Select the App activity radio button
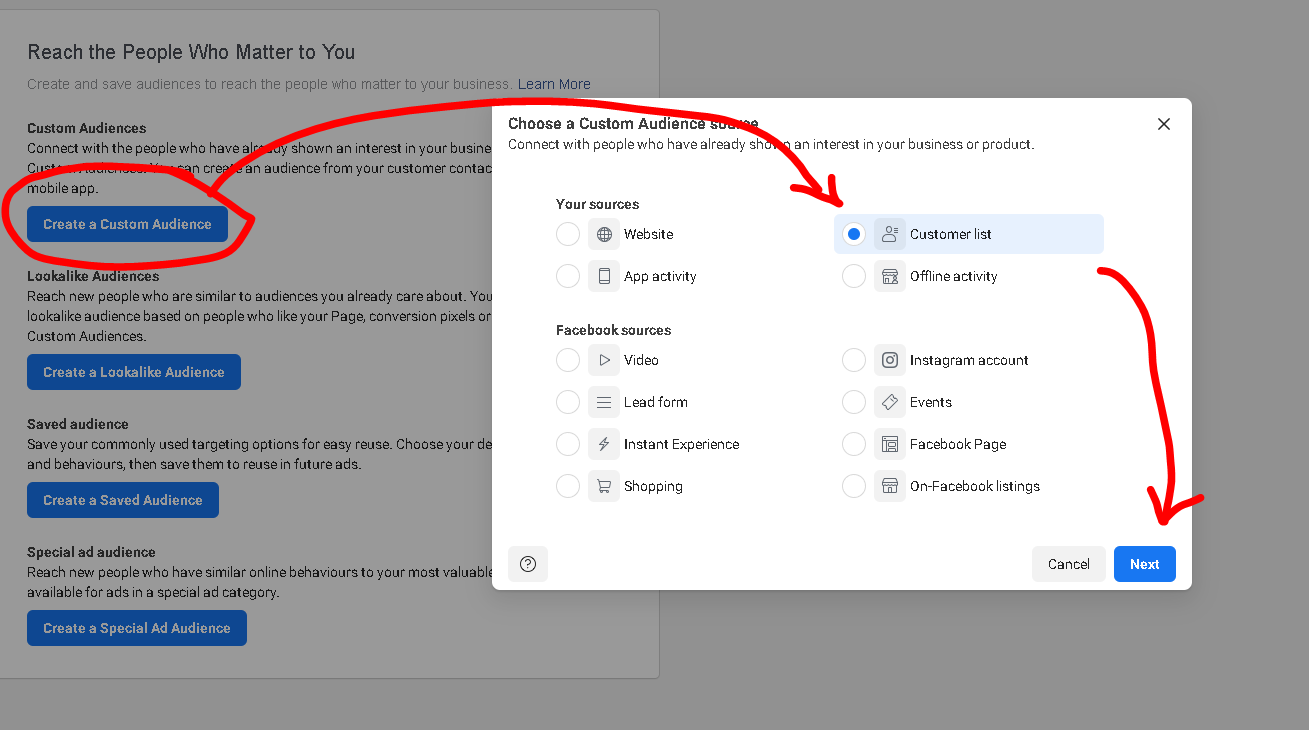The height and width of the screenshot is (730, 1309). pyautogui.click(x=568, y=276)
